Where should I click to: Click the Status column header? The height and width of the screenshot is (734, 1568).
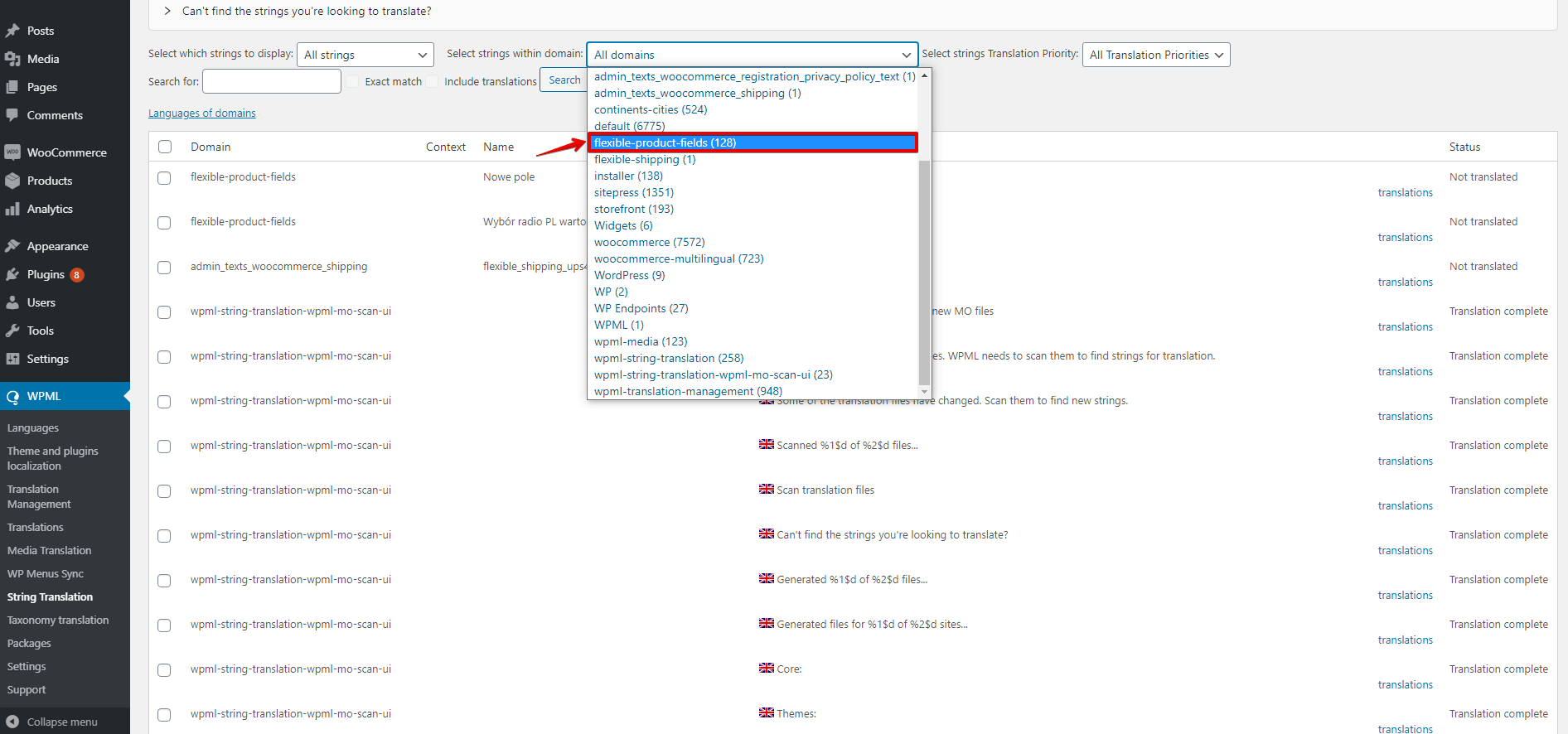[x=1464, y=147]
